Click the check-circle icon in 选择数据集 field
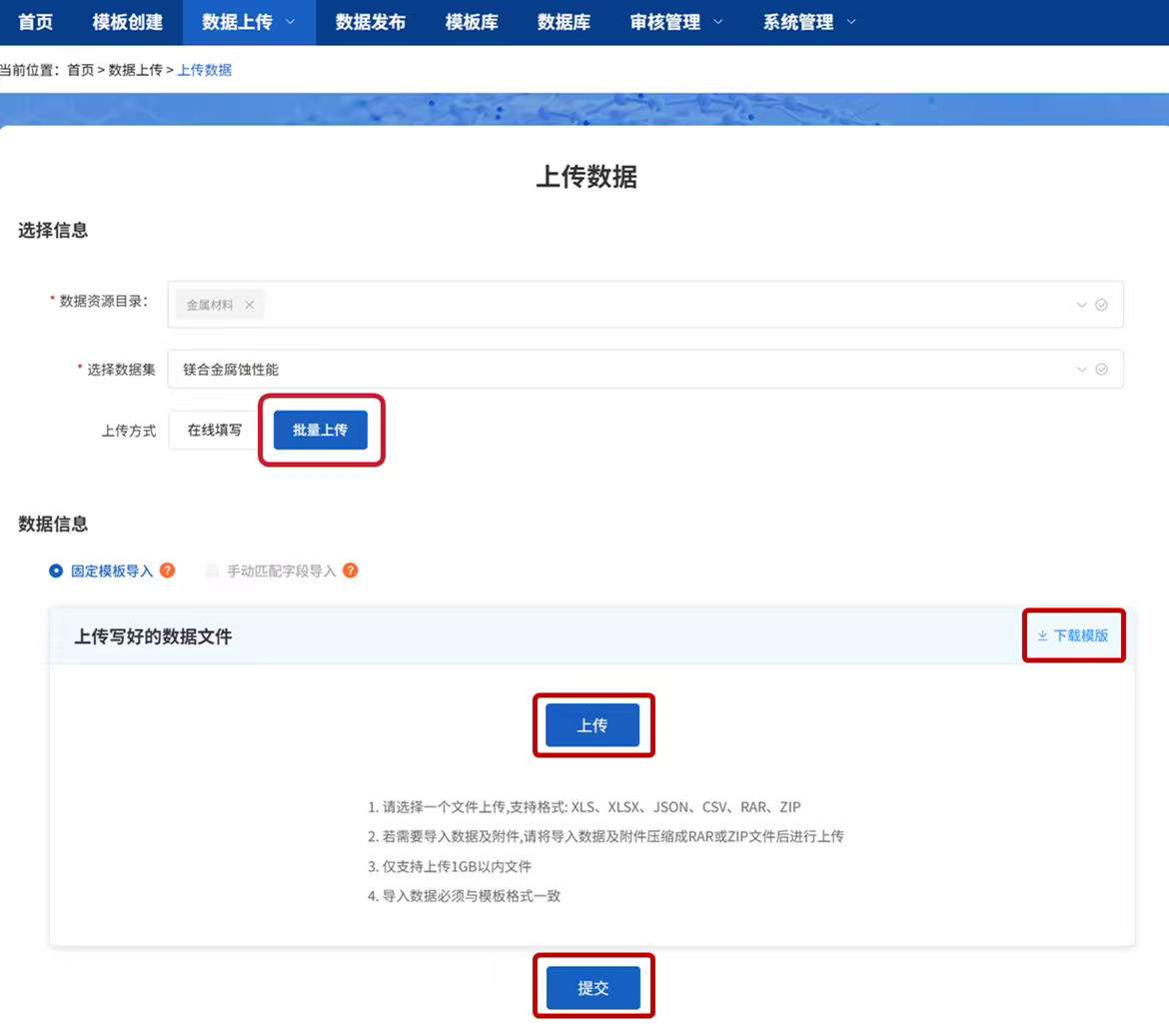Screen dimensions: 1169x1036 [x=1101, y=370]
